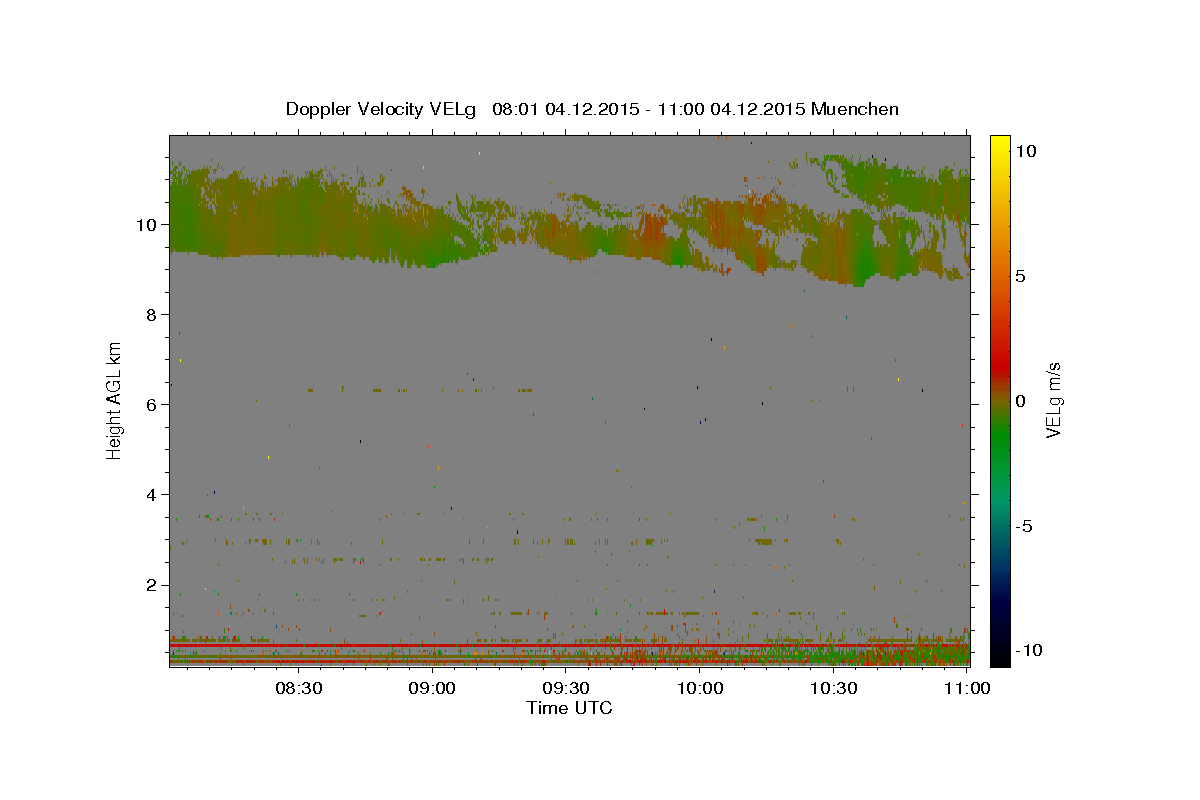This screenshot has width=1200, height=800.
Task: Click the 'Time UTC' axis label
Action: pos(569,708)
